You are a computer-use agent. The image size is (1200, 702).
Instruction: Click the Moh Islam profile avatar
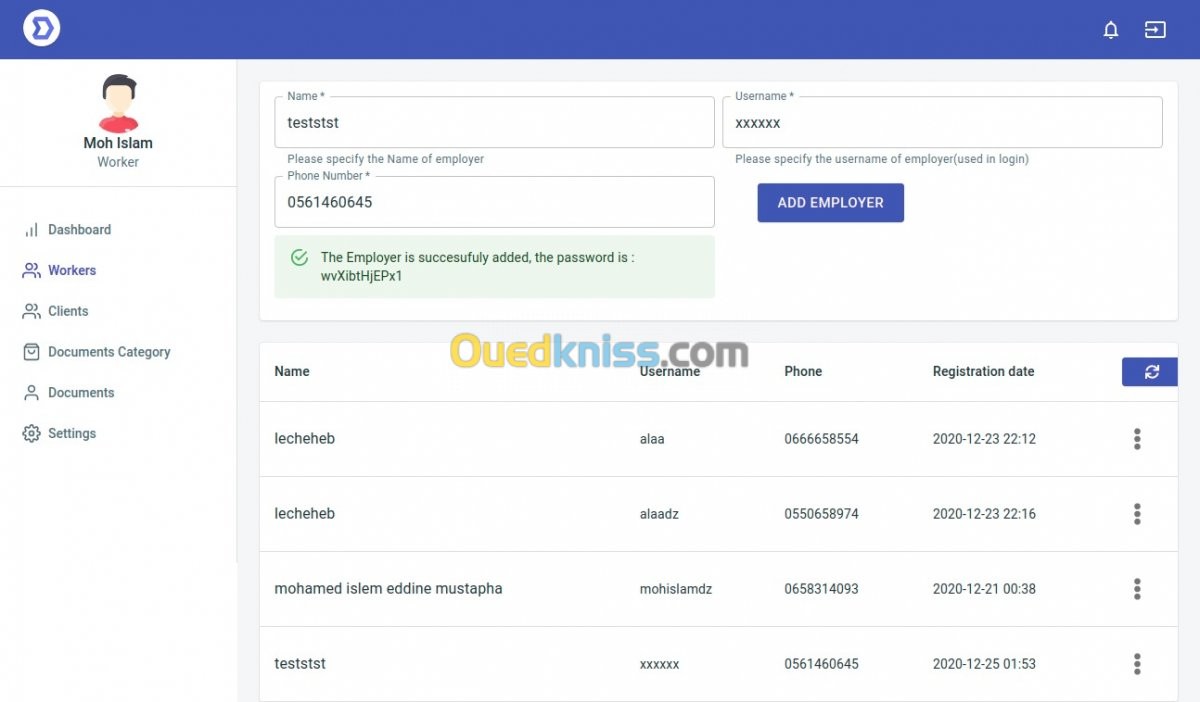pyautogui.click(x=119, y=103)
